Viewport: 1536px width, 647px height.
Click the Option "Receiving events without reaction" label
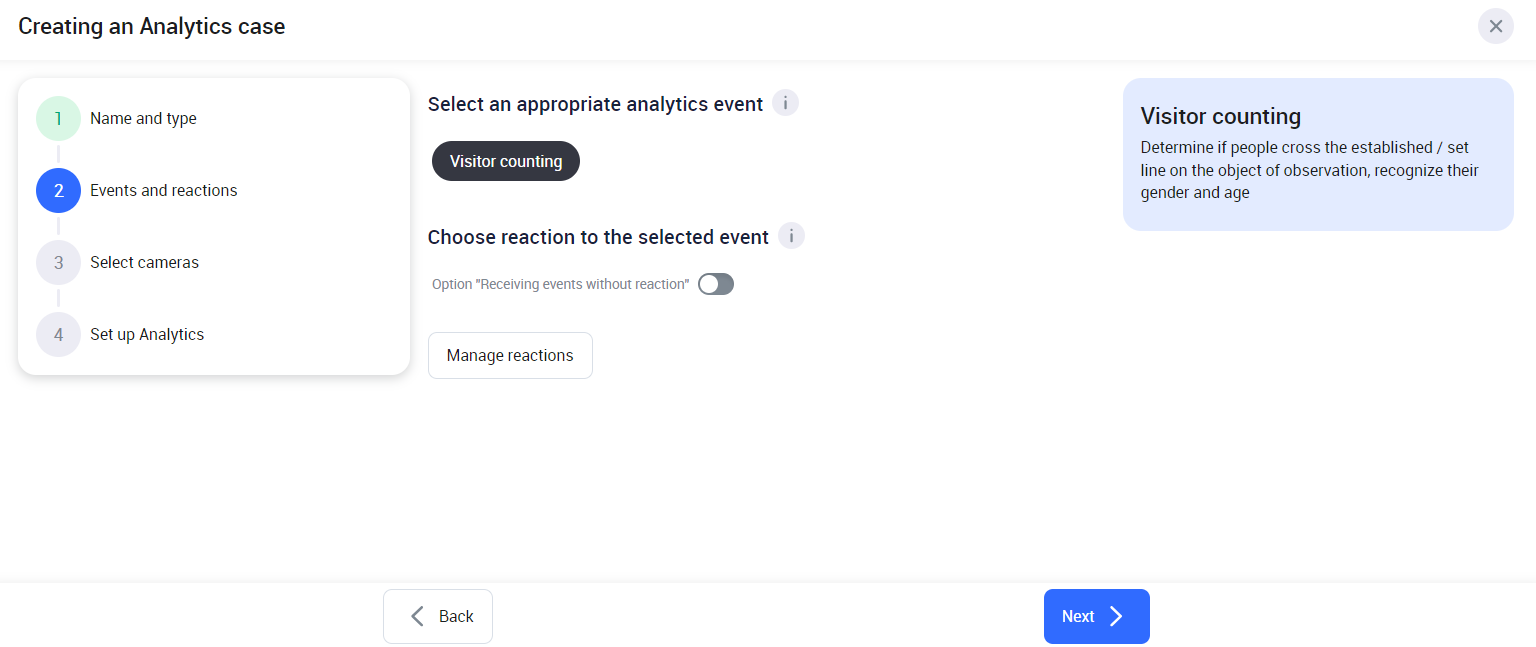pyautogui.click(x=561, y=284)
